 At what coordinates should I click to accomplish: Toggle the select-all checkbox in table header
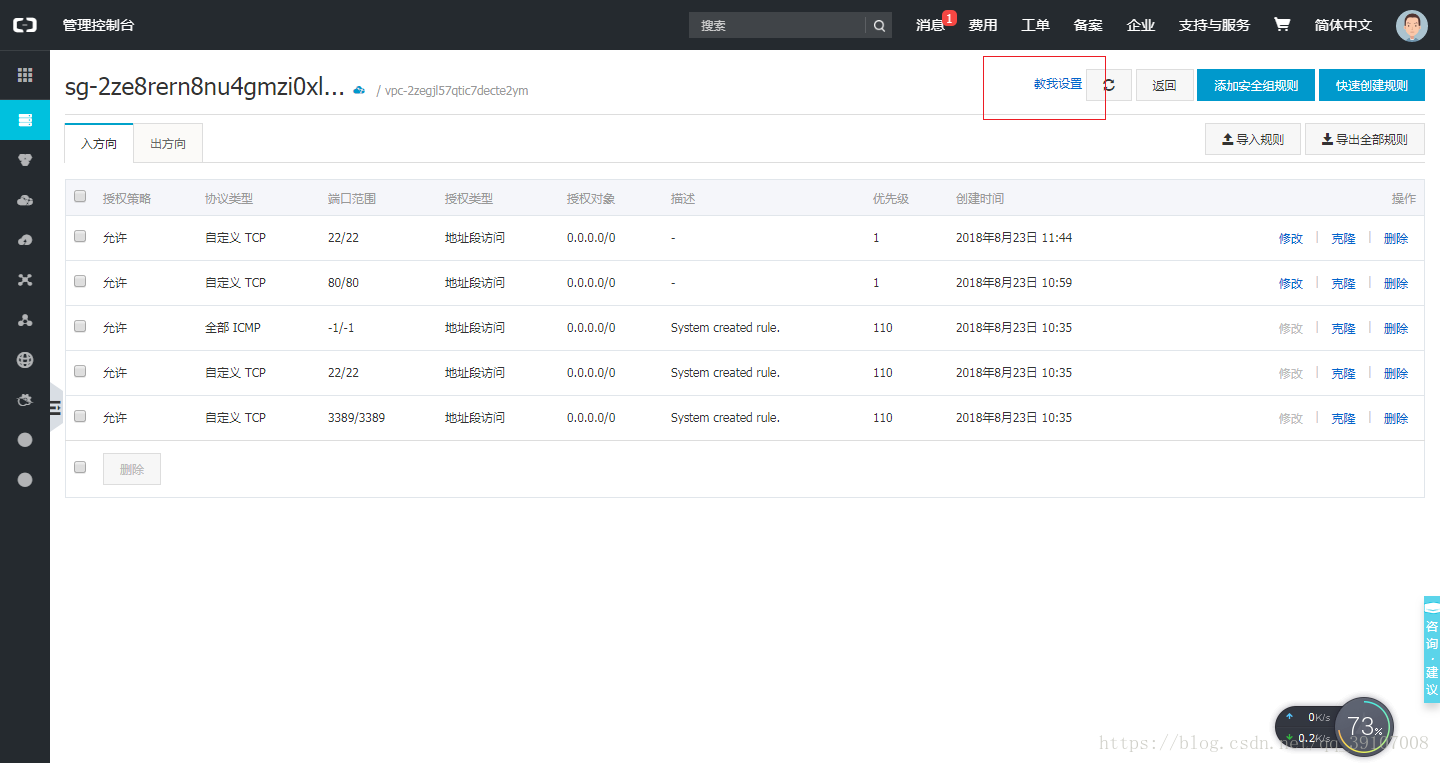[x=80, y=197]
